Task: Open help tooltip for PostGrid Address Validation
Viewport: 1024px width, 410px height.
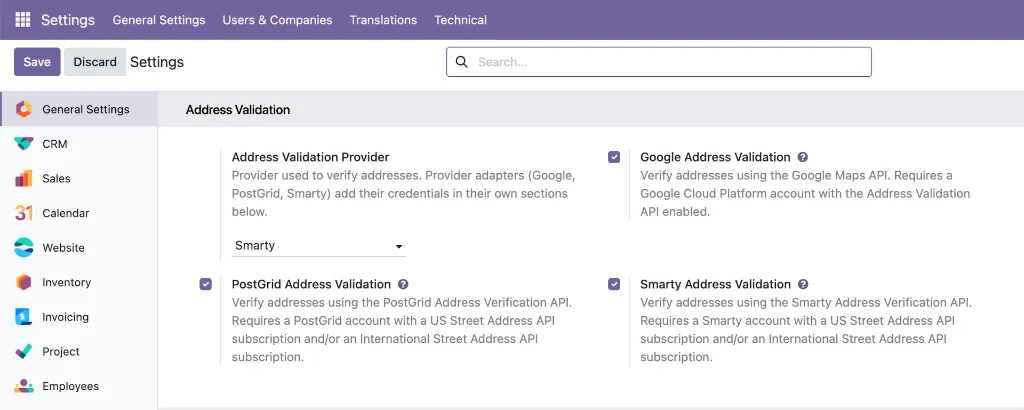Action: click(x=403, y=284)
